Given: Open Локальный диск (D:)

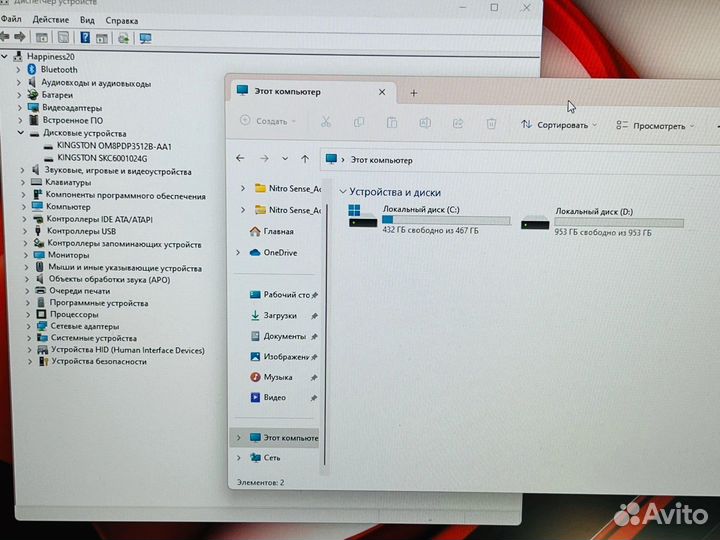Looking at the screenshot, I should [602, 222].
